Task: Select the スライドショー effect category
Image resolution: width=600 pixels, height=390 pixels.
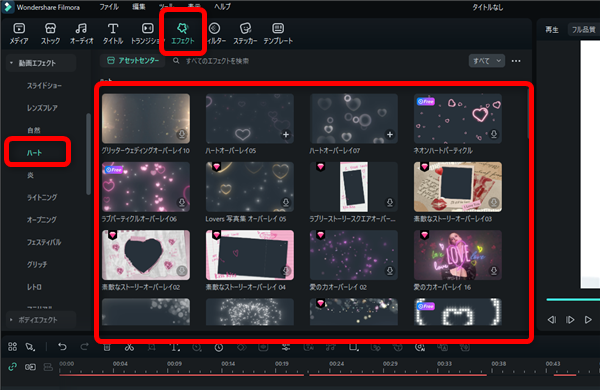Action: (44, 85)
